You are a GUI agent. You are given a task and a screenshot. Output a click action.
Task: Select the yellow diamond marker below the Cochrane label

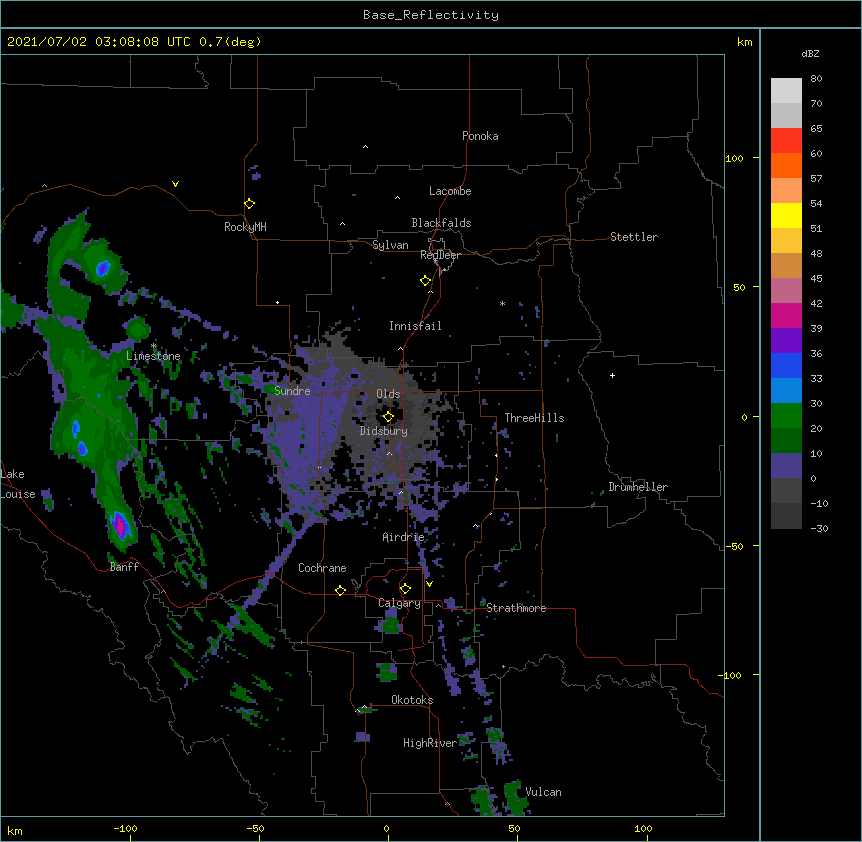pyautogui.click(x=340, y=590)
